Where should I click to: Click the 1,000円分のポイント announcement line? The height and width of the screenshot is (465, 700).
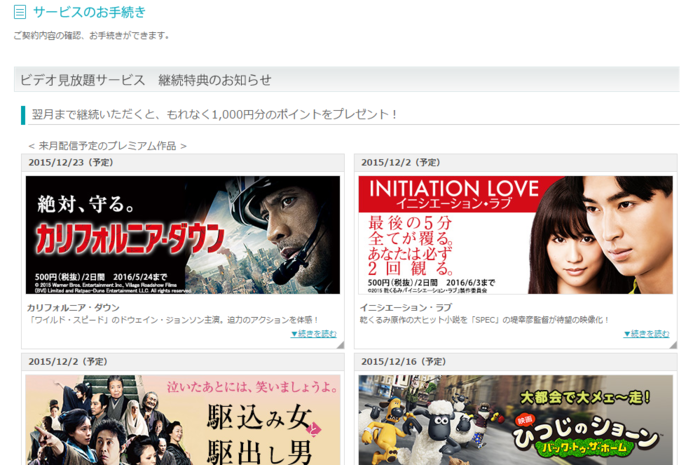click(x=214, y=114)
